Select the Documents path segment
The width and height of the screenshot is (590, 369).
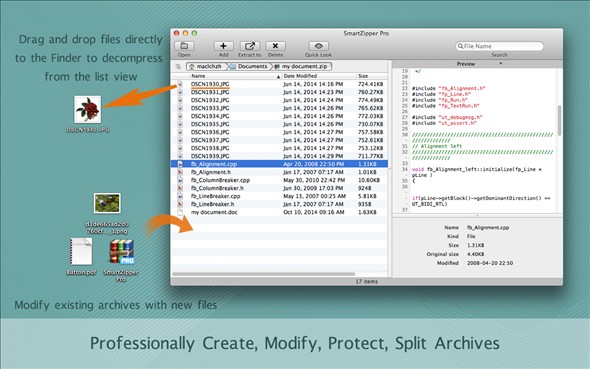249,66
